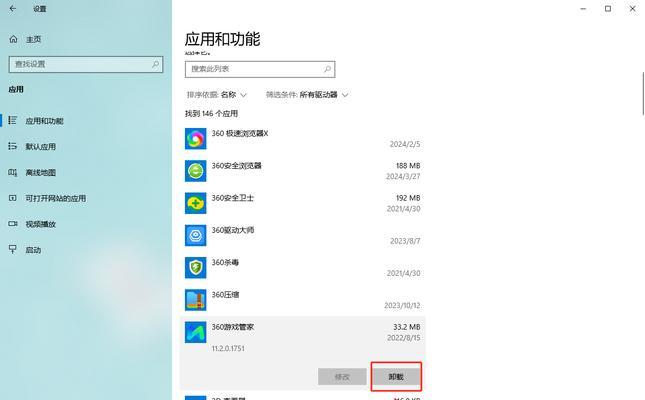This screenshot has height=400, width=645.
Task: Open 应用和功能 in the sidebar
Action: click(44, 121)
